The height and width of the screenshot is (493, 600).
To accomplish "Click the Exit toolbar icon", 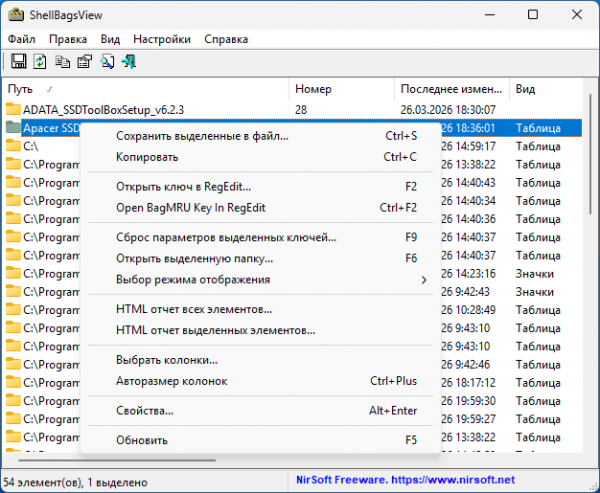I will (x=129, y=61).
